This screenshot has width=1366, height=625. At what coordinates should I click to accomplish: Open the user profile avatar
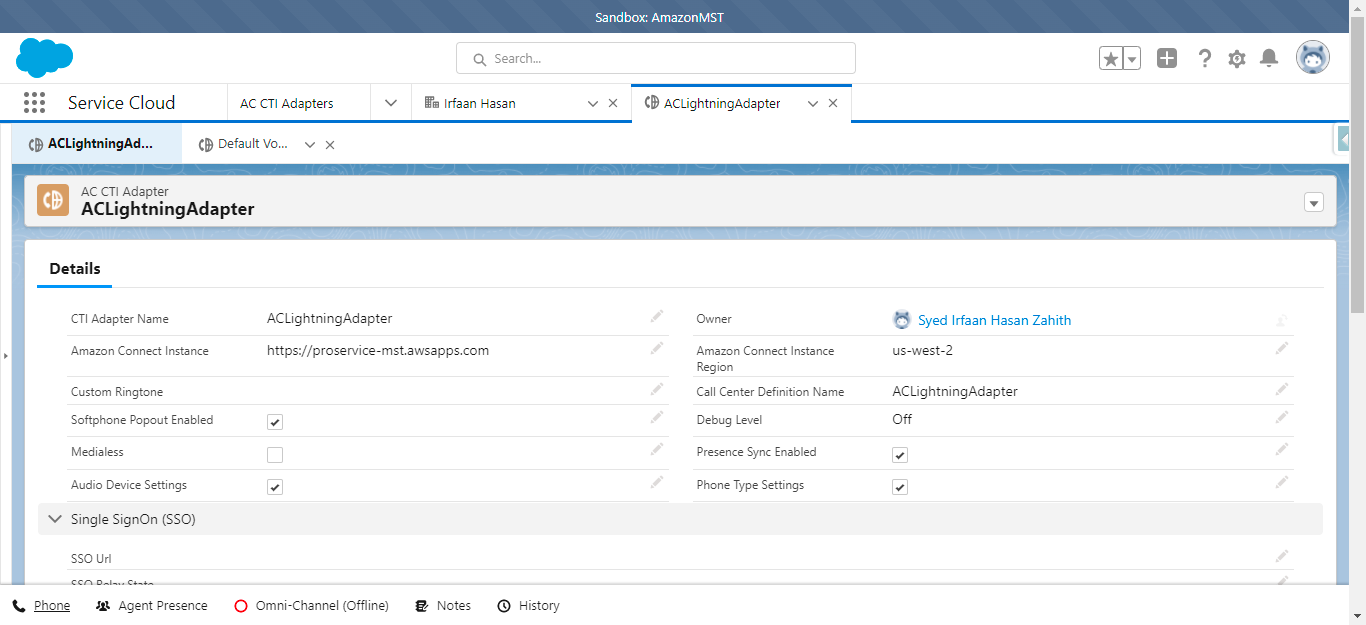(x=1312, y=58)
